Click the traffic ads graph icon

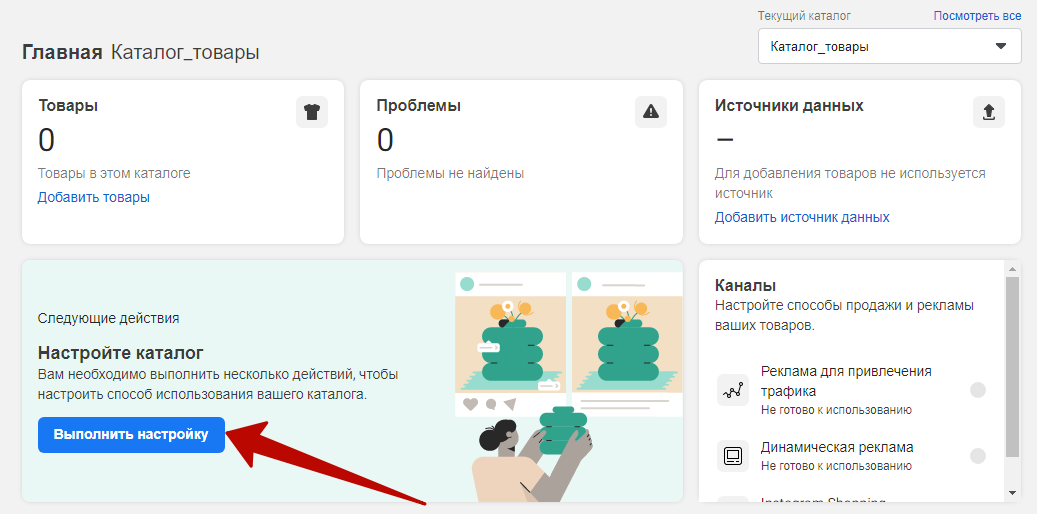click(x=733, y=390)
